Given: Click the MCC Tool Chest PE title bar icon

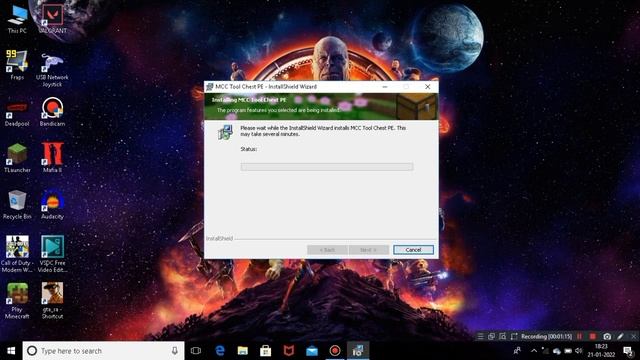Looking at the screenshot, I should click(210, 87).
